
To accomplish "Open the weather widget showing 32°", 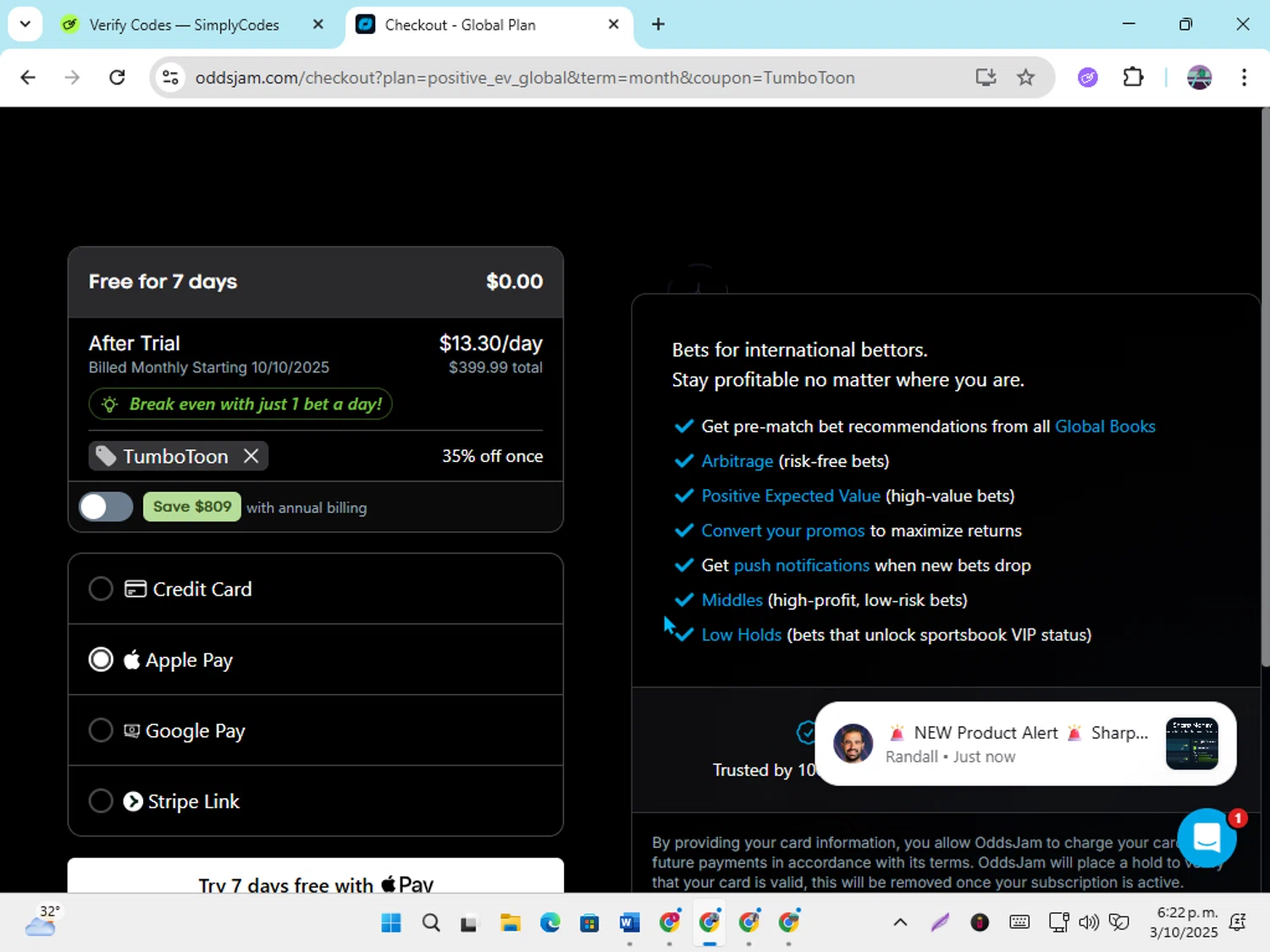I will pos(41,922).
